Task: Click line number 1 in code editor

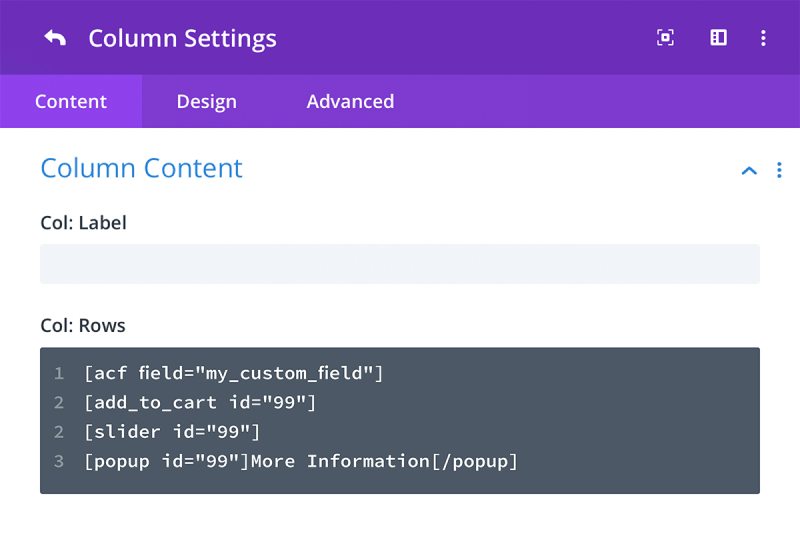Action: pyautogui.click(x=59, y=373)
